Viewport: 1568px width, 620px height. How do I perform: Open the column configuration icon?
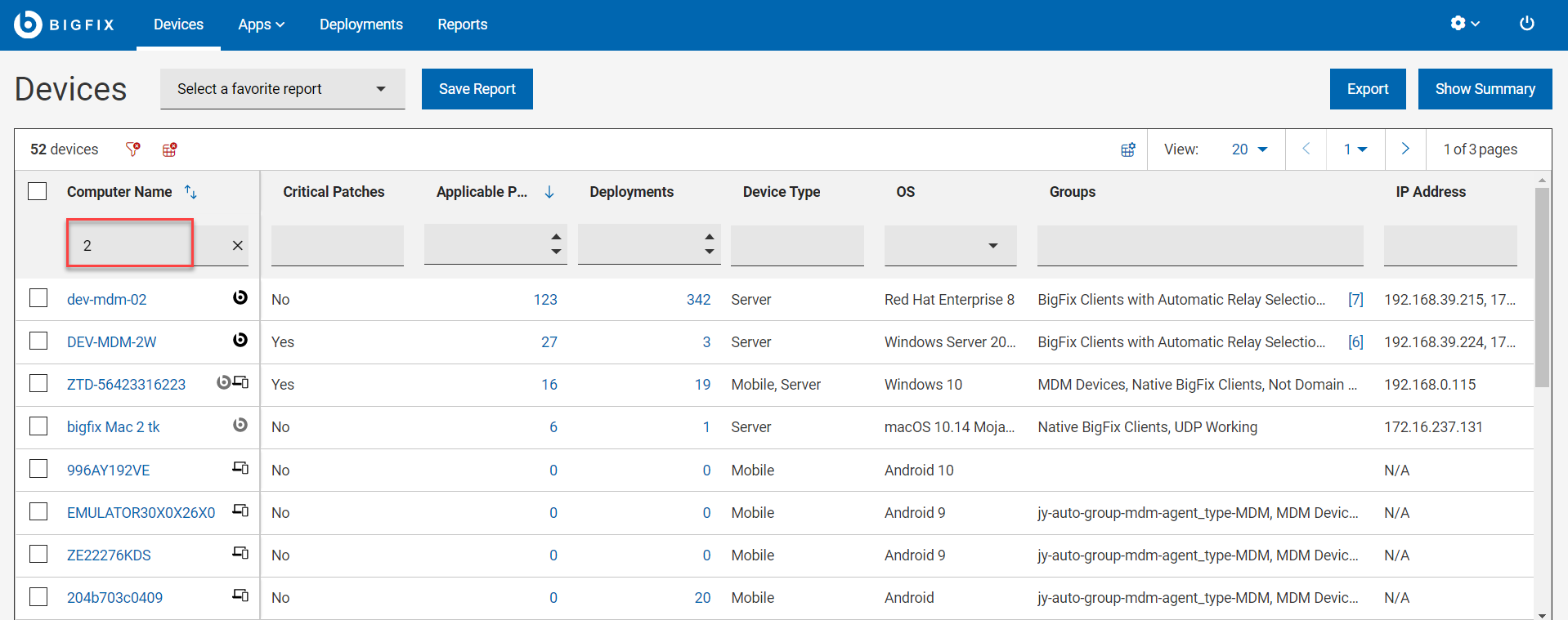pos(1127,149)
